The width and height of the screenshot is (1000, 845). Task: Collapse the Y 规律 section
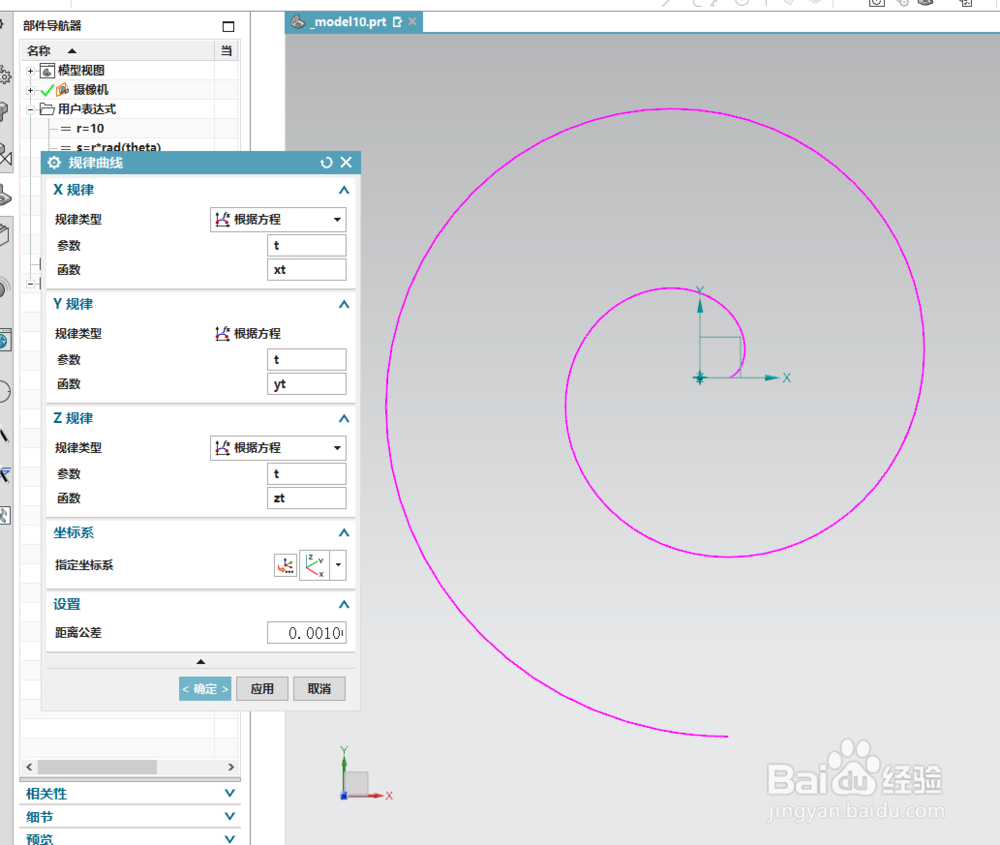(344, 304)
